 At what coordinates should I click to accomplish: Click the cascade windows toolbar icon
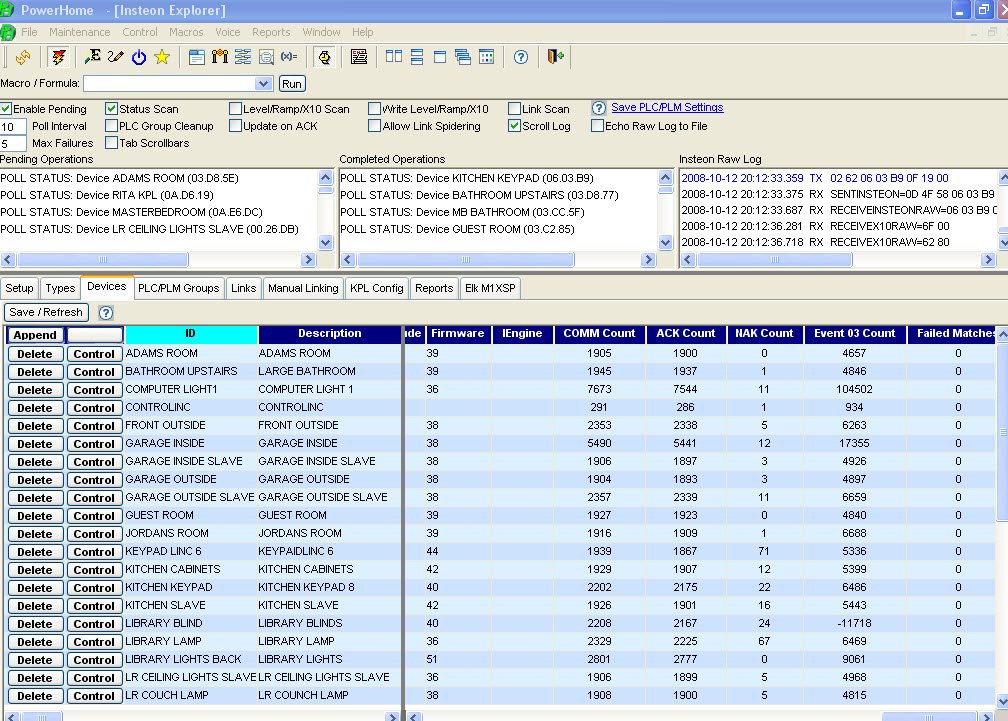tap(463, 57)
